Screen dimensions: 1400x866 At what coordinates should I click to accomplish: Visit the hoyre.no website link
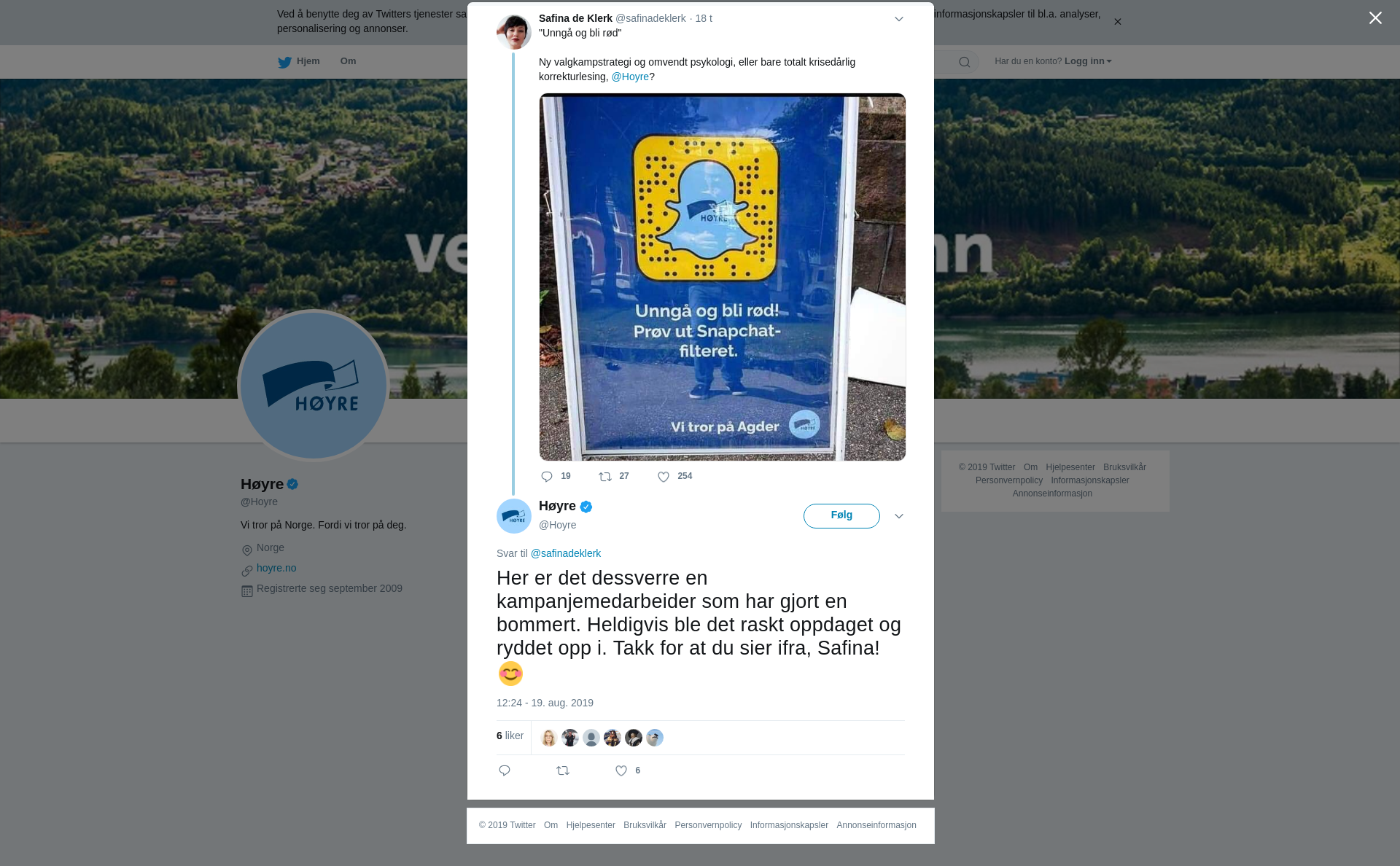pos(276,568)
